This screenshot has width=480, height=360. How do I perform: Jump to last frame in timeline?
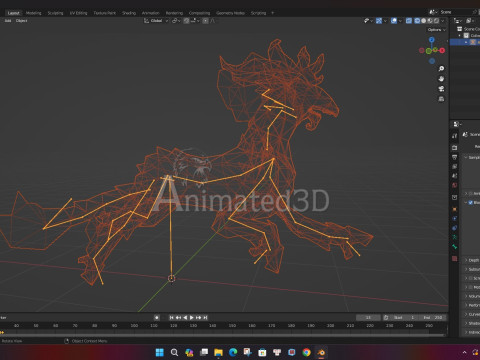pyautogui.click(x=205, y=317)
